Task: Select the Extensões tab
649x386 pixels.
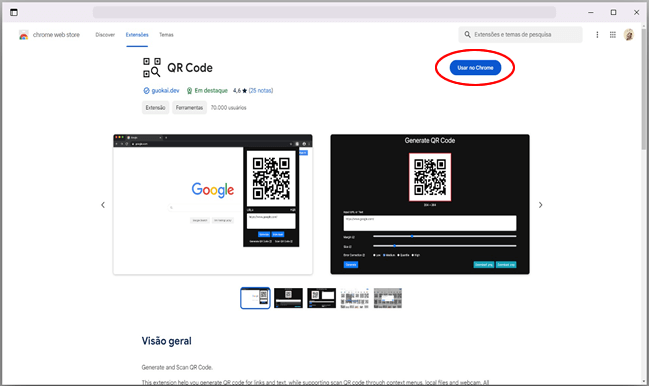Action: tap(137, 35)
